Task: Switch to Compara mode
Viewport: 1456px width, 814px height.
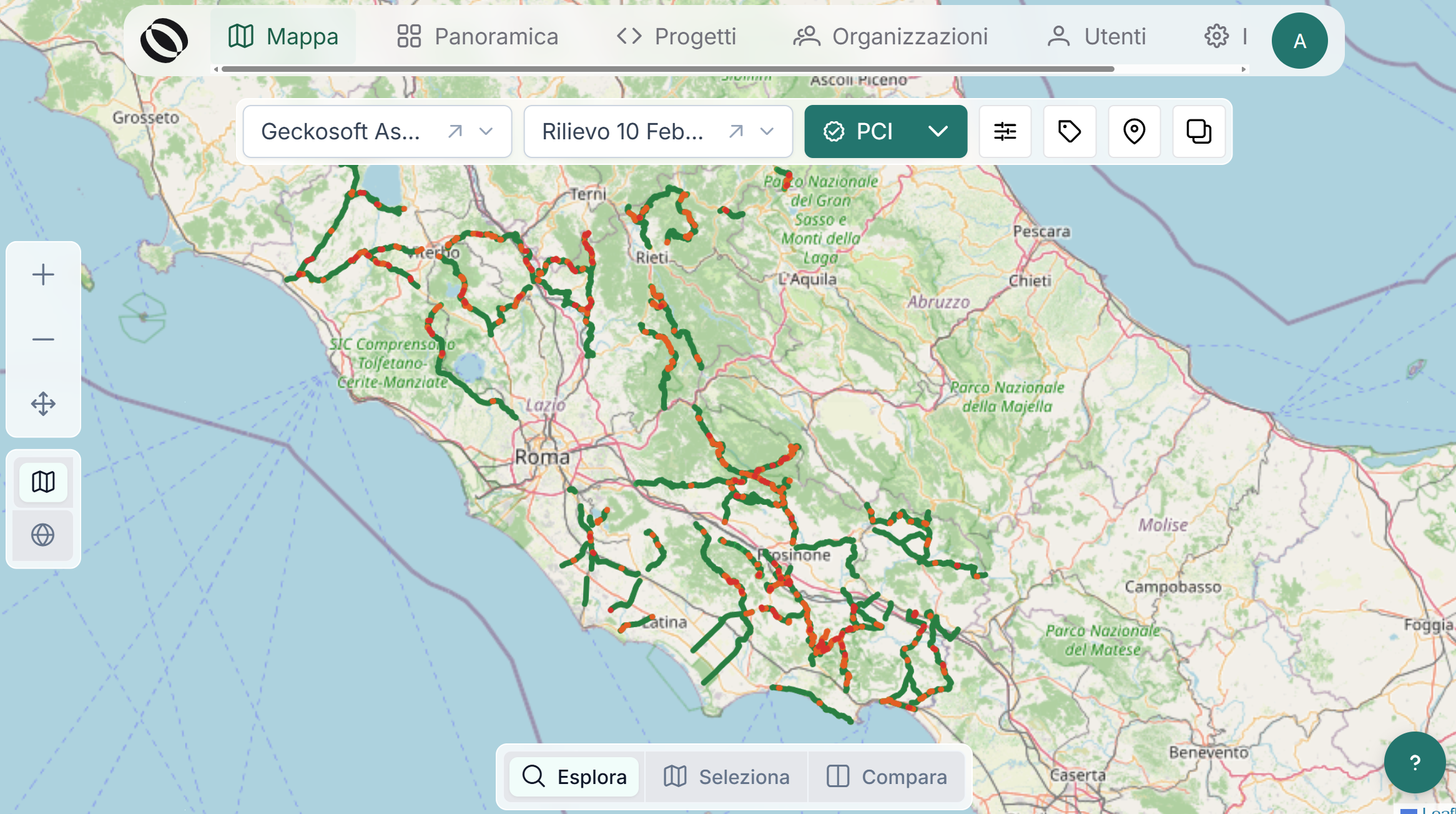Action: tap(887, 777)
